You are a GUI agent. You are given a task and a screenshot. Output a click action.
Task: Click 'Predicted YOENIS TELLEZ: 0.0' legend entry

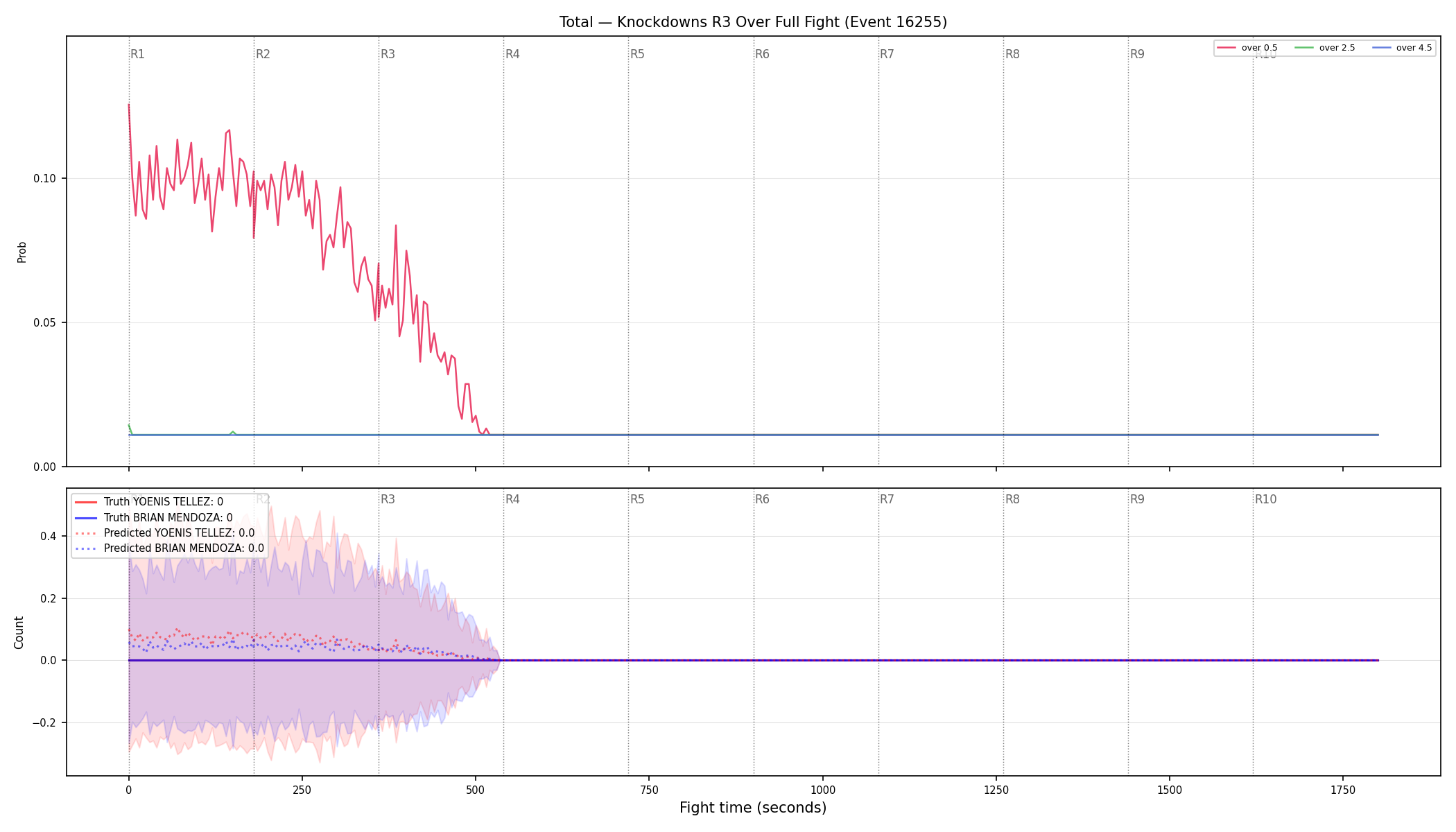164,533
